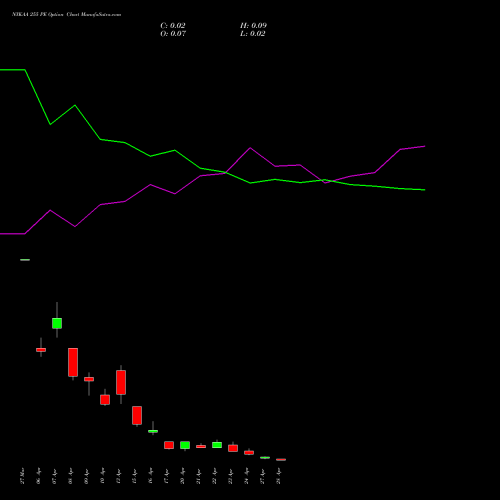Click the last red candle for 28 Apr

pos(281,460)
